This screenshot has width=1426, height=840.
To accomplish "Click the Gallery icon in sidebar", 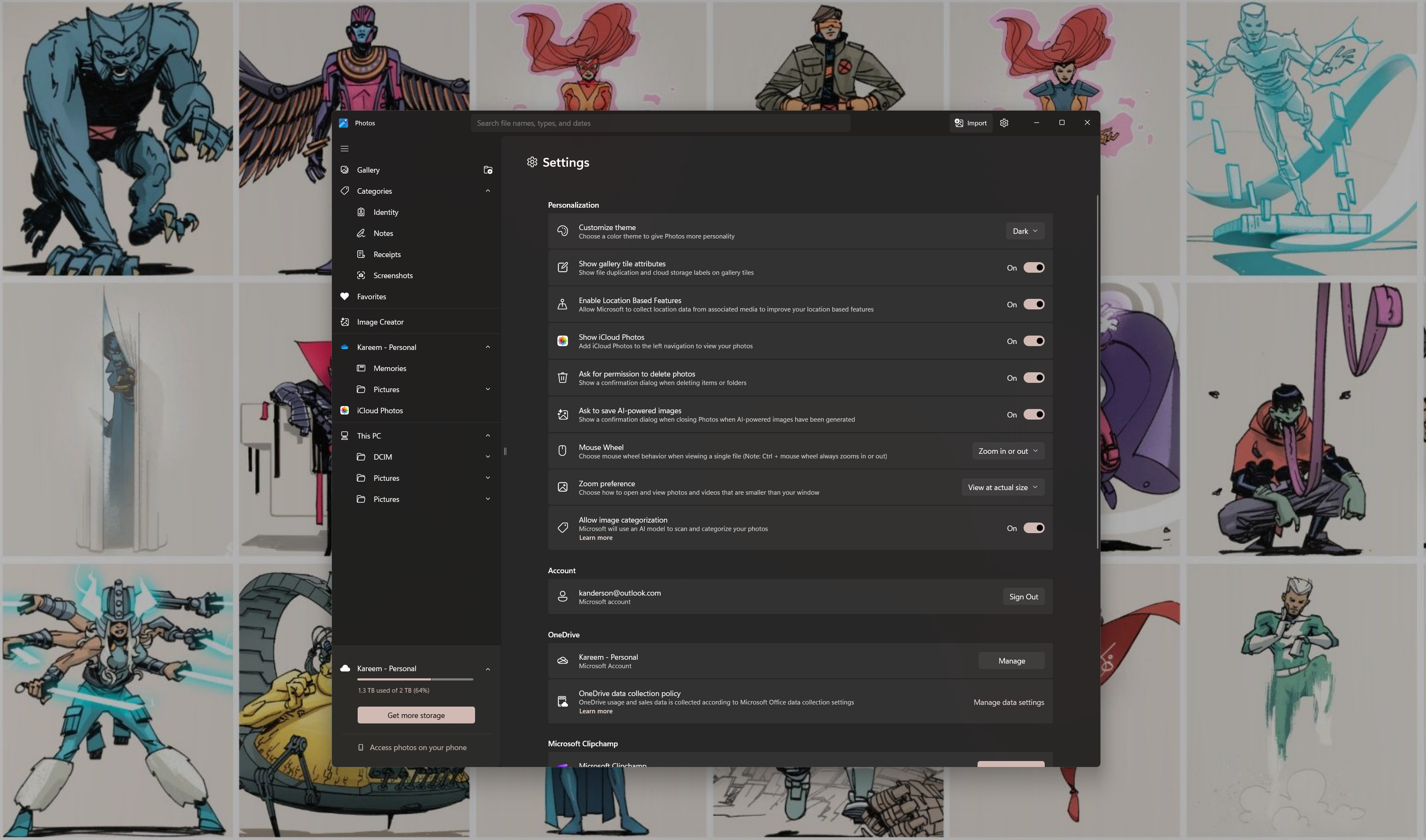I will pyautogui.click(x=344, y=170).
